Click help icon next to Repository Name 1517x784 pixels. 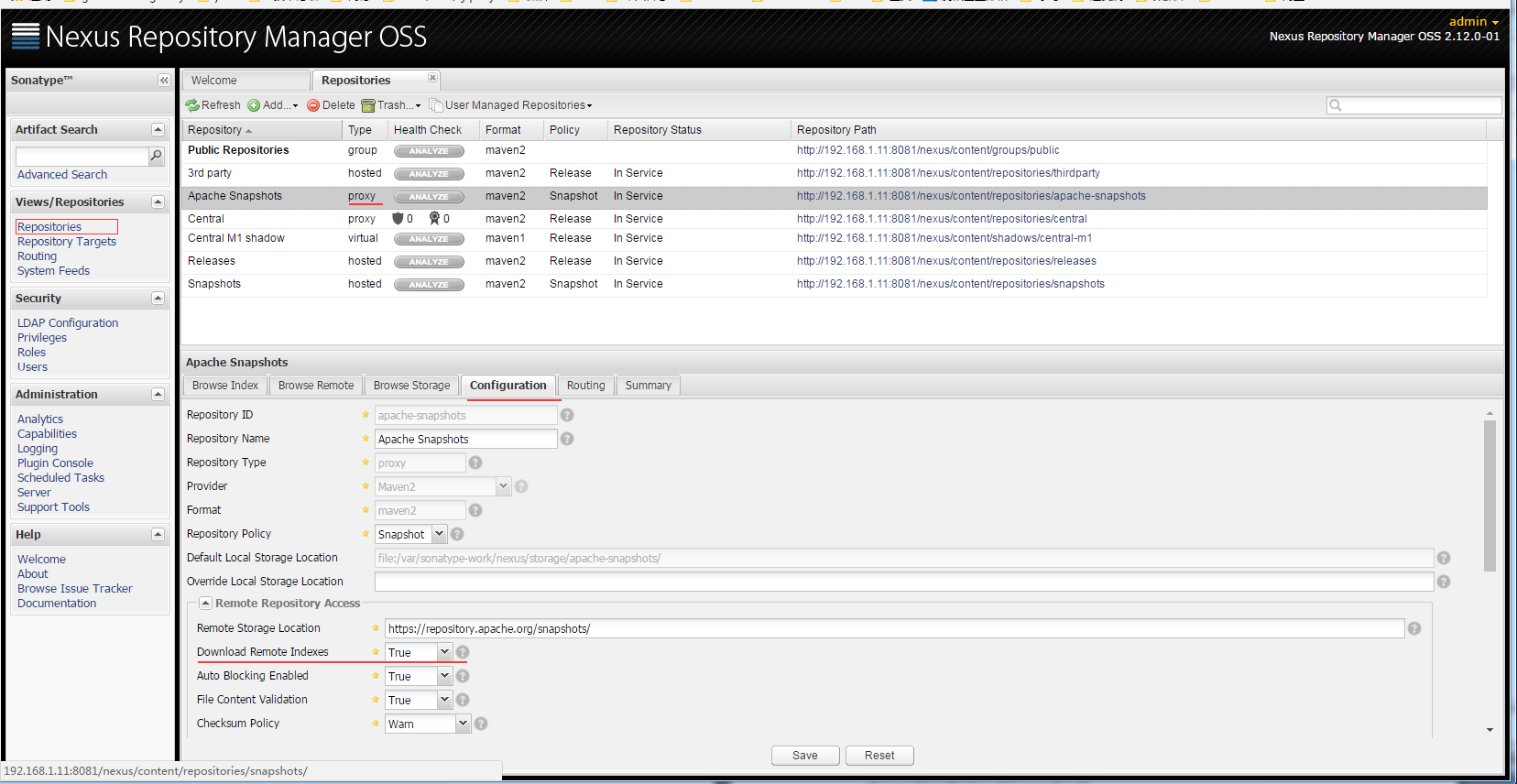[x=567, y=439]
